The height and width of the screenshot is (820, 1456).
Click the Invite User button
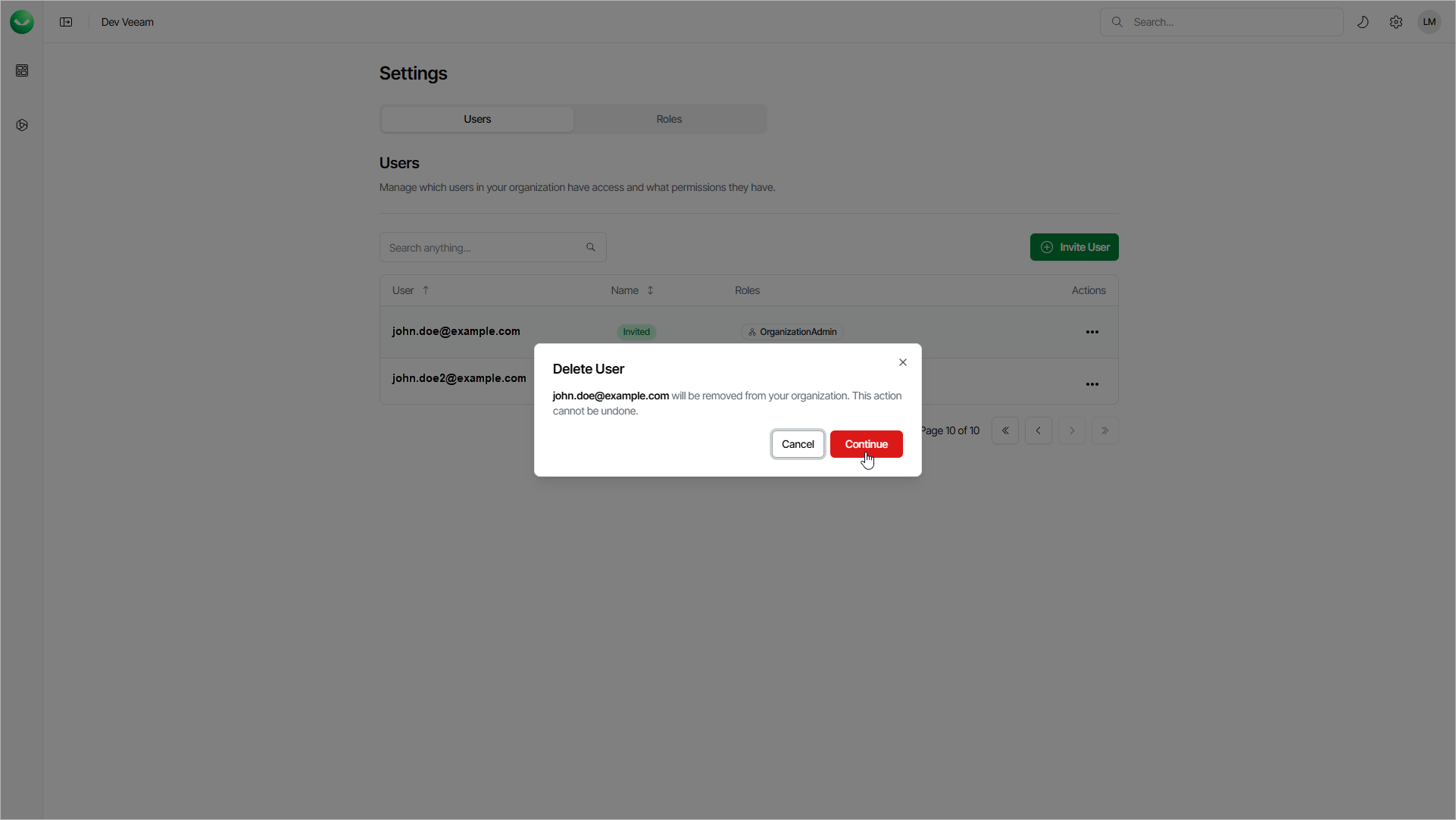click(1074, 247)
